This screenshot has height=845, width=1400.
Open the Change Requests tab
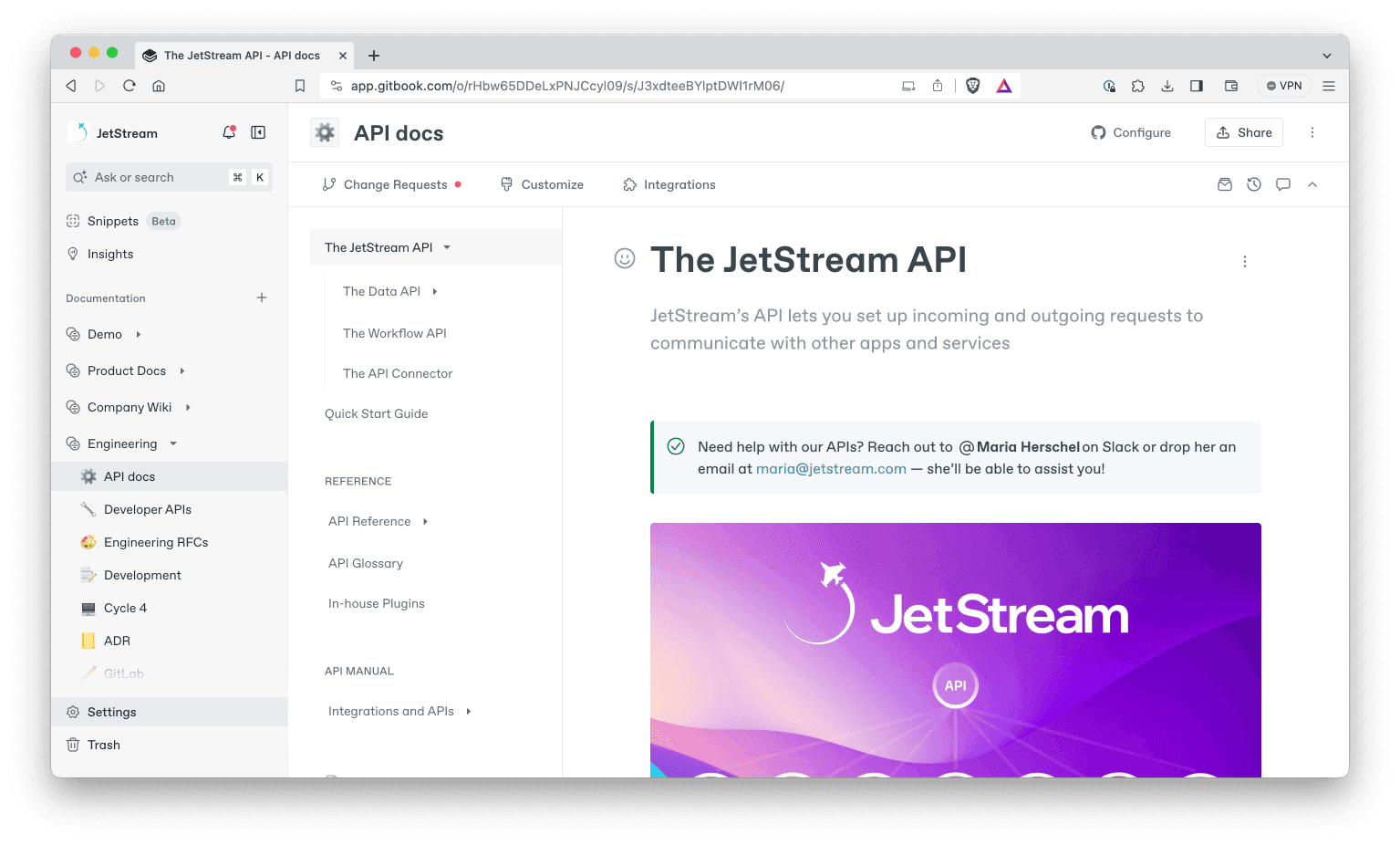(391, 184)
